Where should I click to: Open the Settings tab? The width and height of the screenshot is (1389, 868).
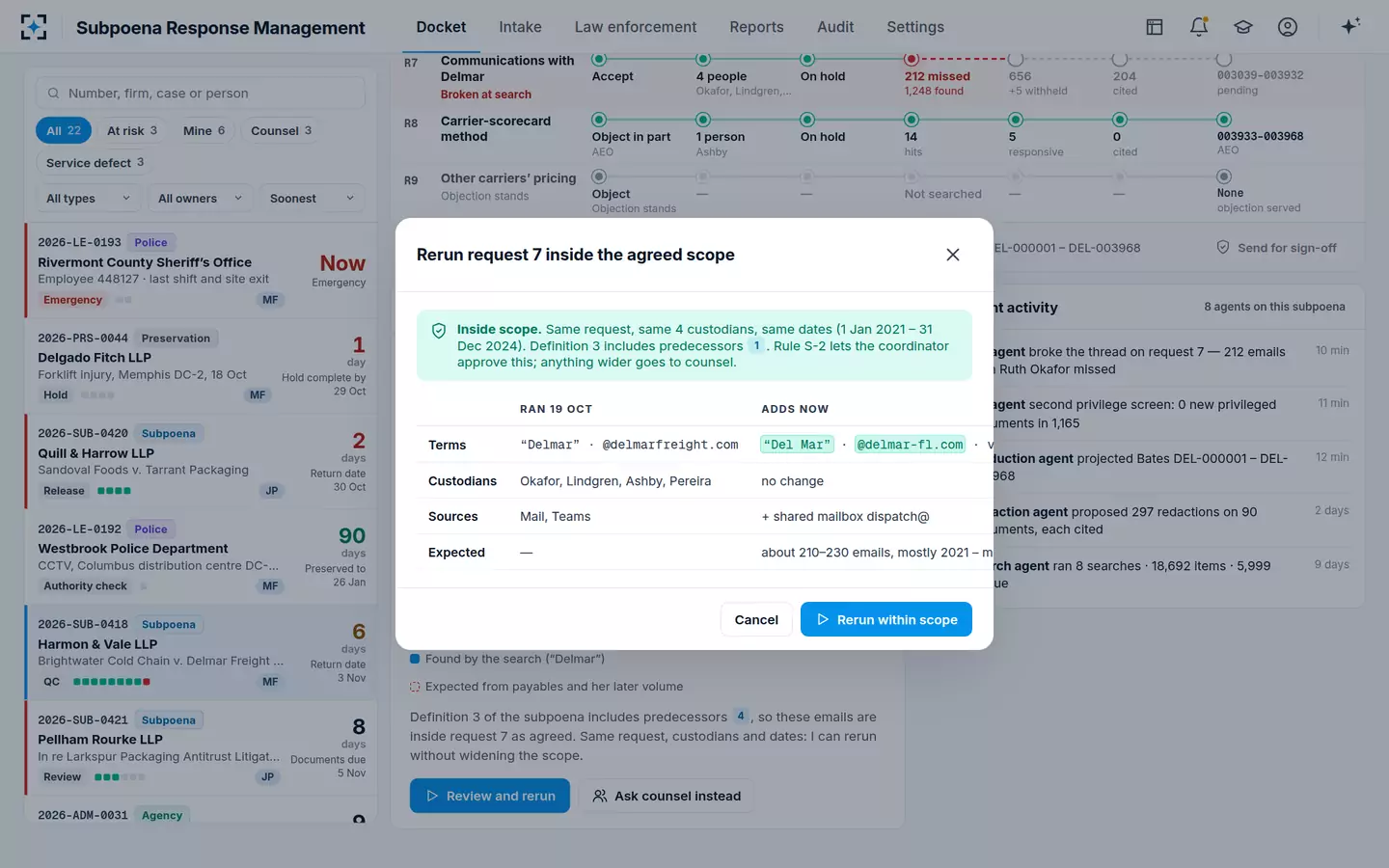(915, 27)
